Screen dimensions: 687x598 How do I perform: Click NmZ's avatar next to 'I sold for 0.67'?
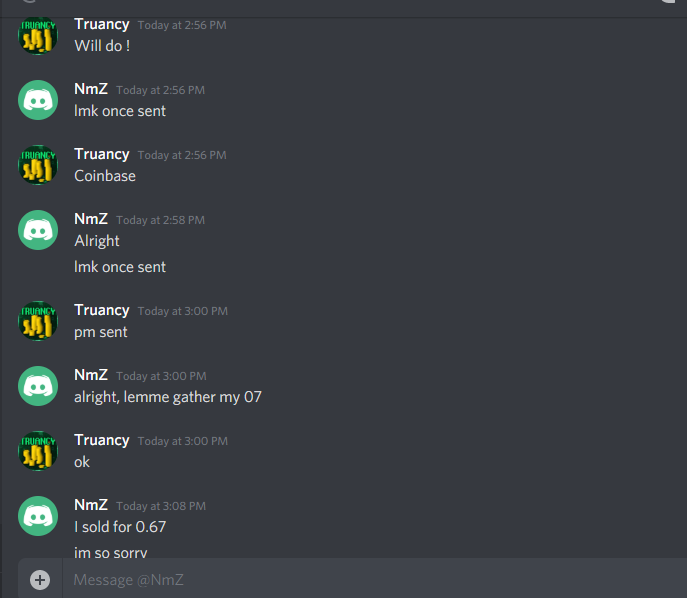[x=38, y=516]
